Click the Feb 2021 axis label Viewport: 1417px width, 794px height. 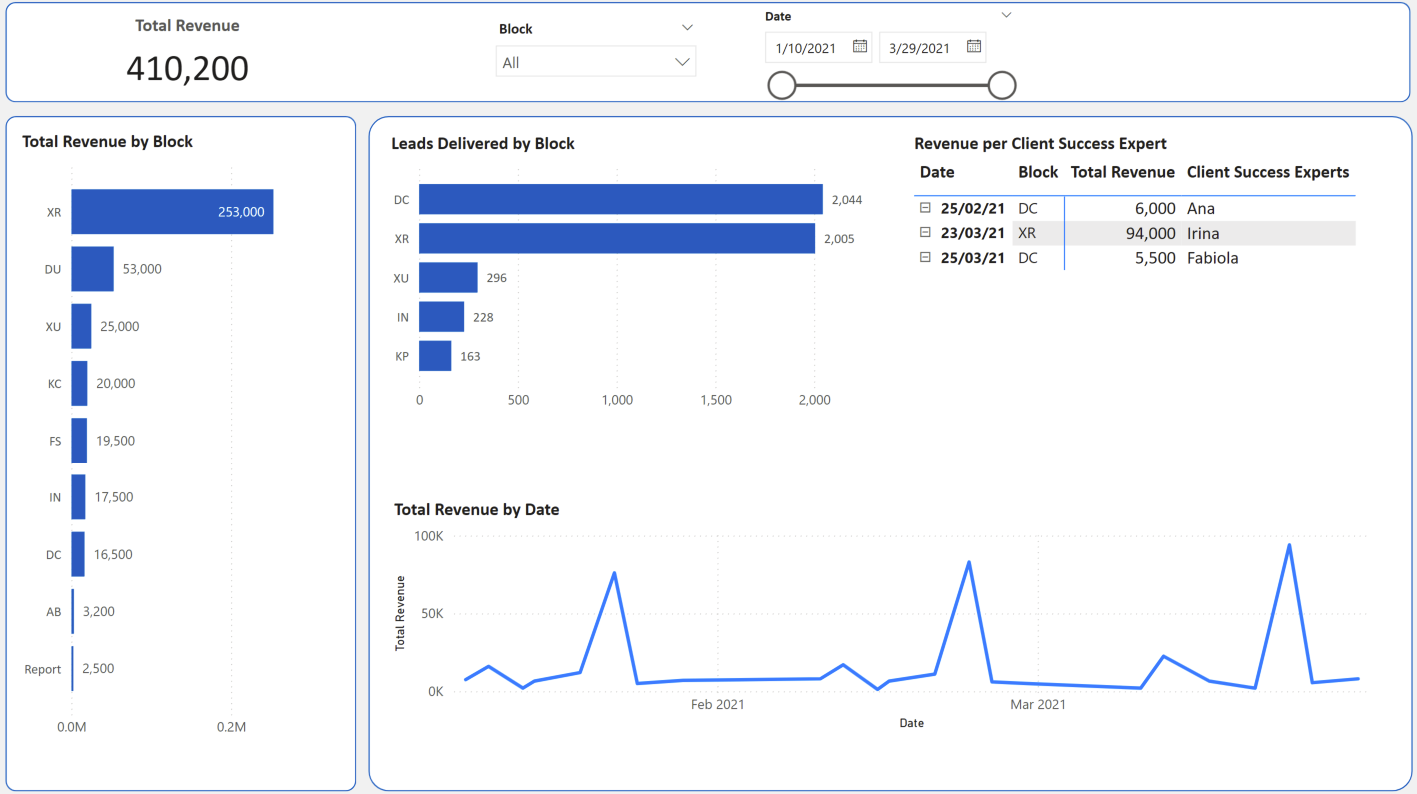click(x=718, y=705)
